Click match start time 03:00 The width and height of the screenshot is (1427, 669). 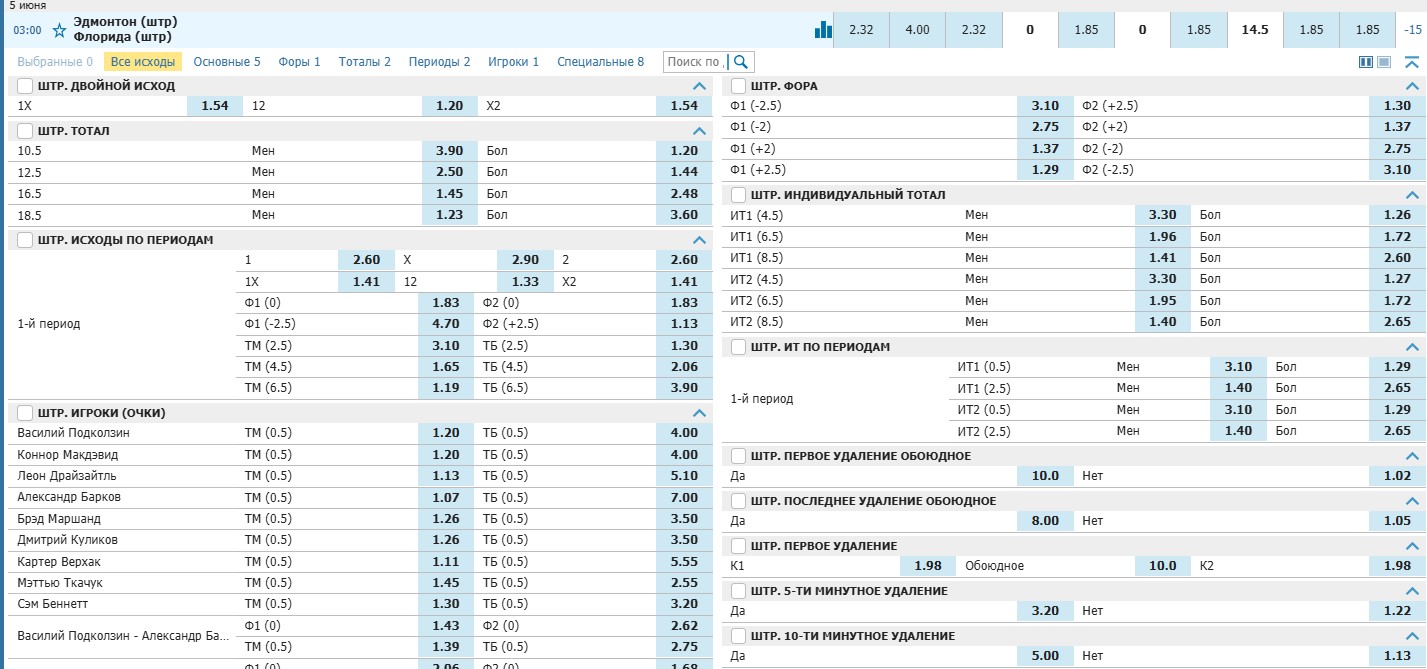coord(27,30)
